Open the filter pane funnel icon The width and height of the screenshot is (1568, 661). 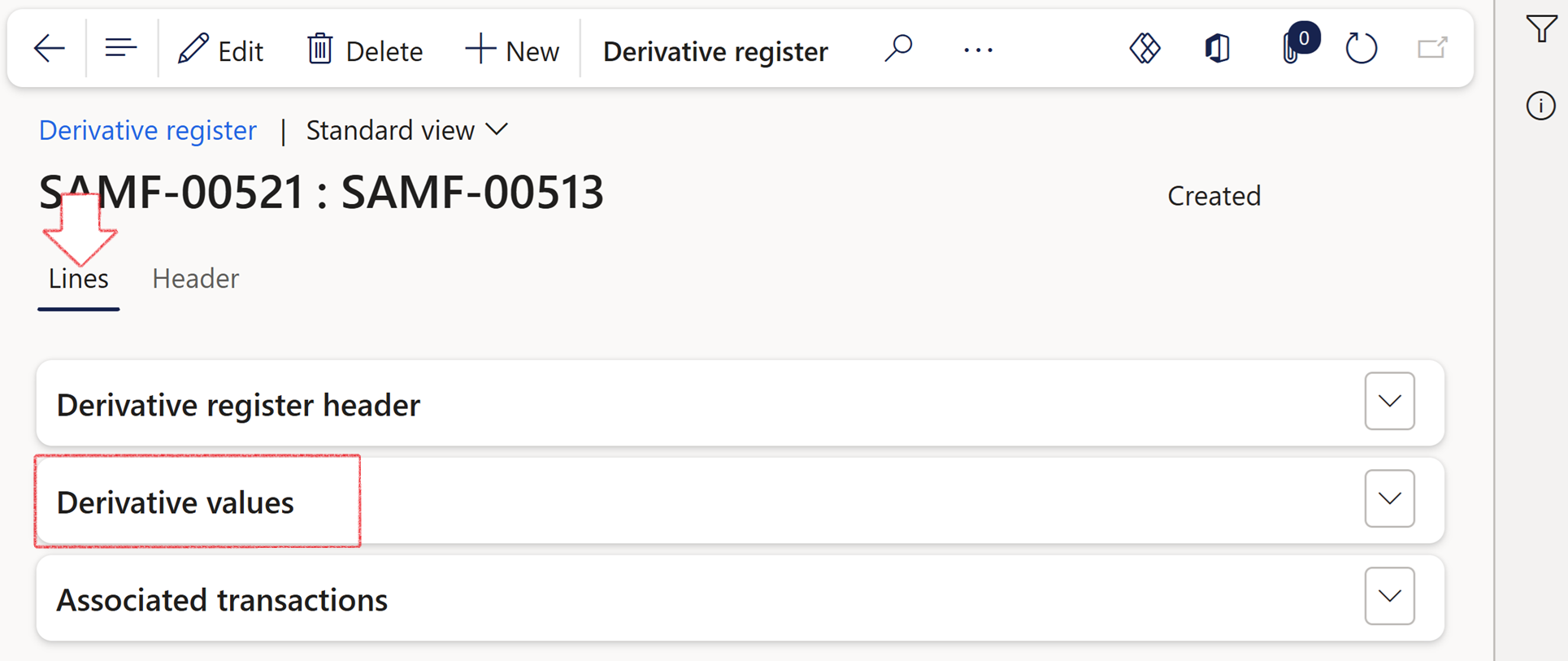pyautogui.click(x=1541, y=30)
